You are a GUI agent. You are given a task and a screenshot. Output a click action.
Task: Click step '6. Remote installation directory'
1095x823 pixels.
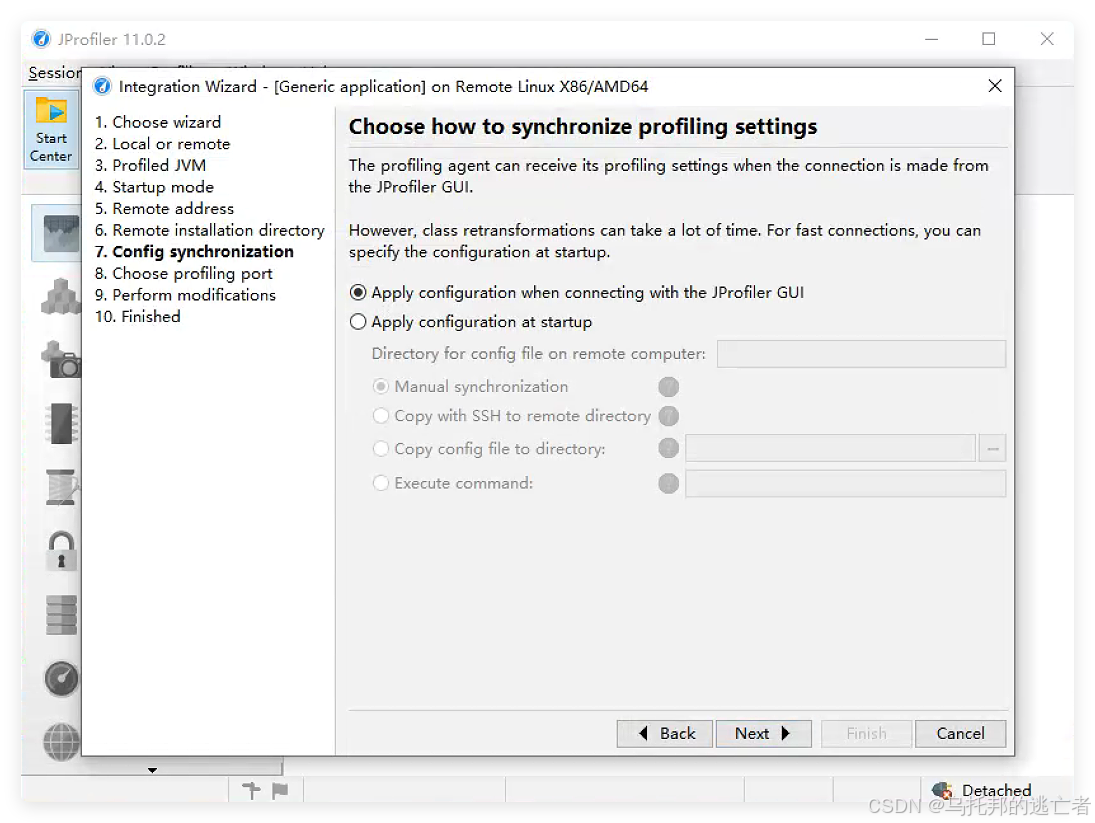(x=210, y=230)
